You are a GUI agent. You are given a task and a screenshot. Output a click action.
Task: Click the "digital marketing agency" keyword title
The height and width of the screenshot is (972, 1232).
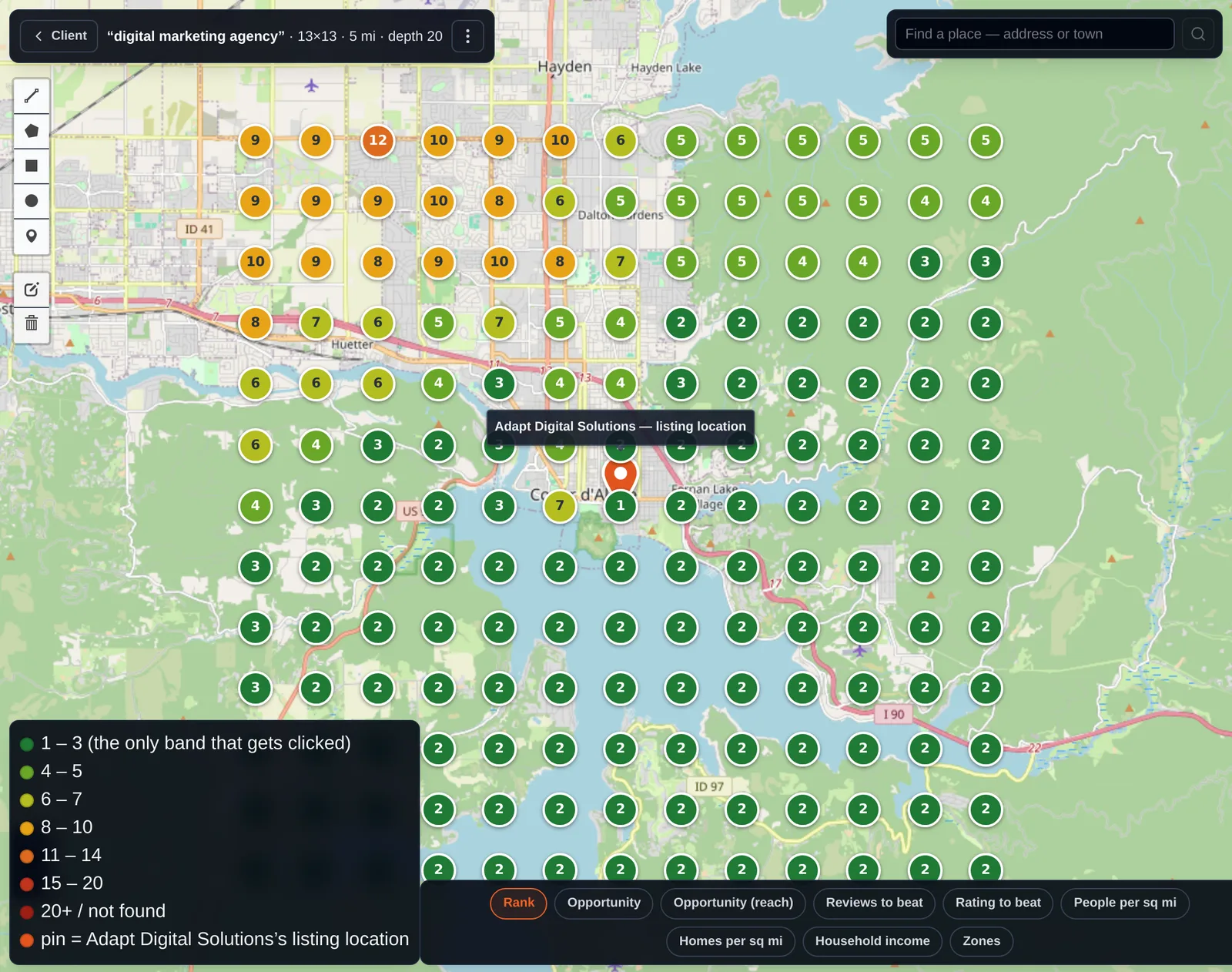pyautogui.click(x=196, y=36)
